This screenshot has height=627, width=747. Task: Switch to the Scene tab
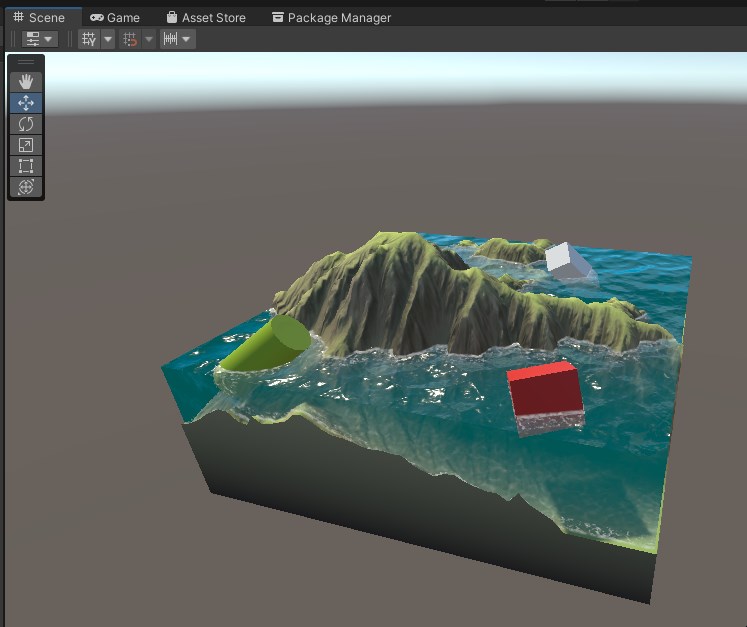40,18
